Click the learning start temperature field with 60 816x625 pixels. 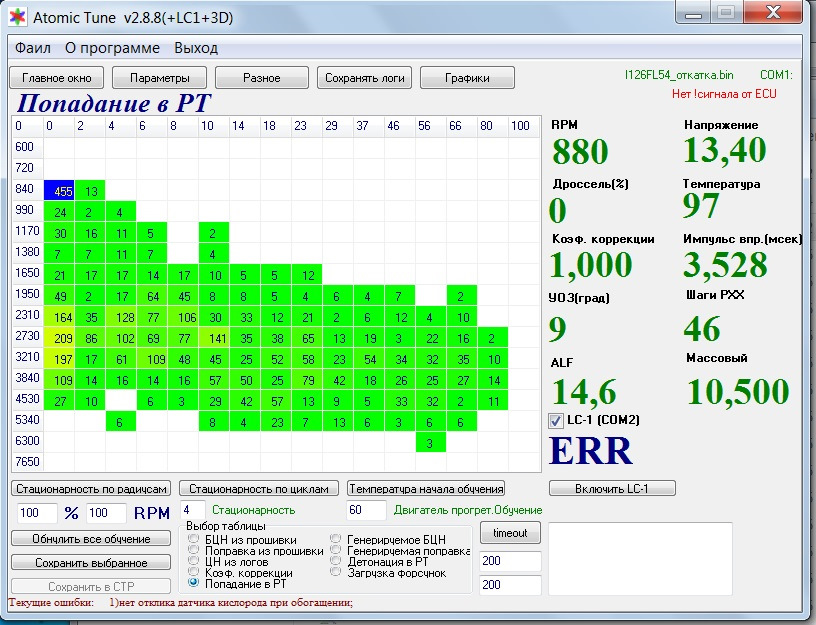[x=365, y=511]
